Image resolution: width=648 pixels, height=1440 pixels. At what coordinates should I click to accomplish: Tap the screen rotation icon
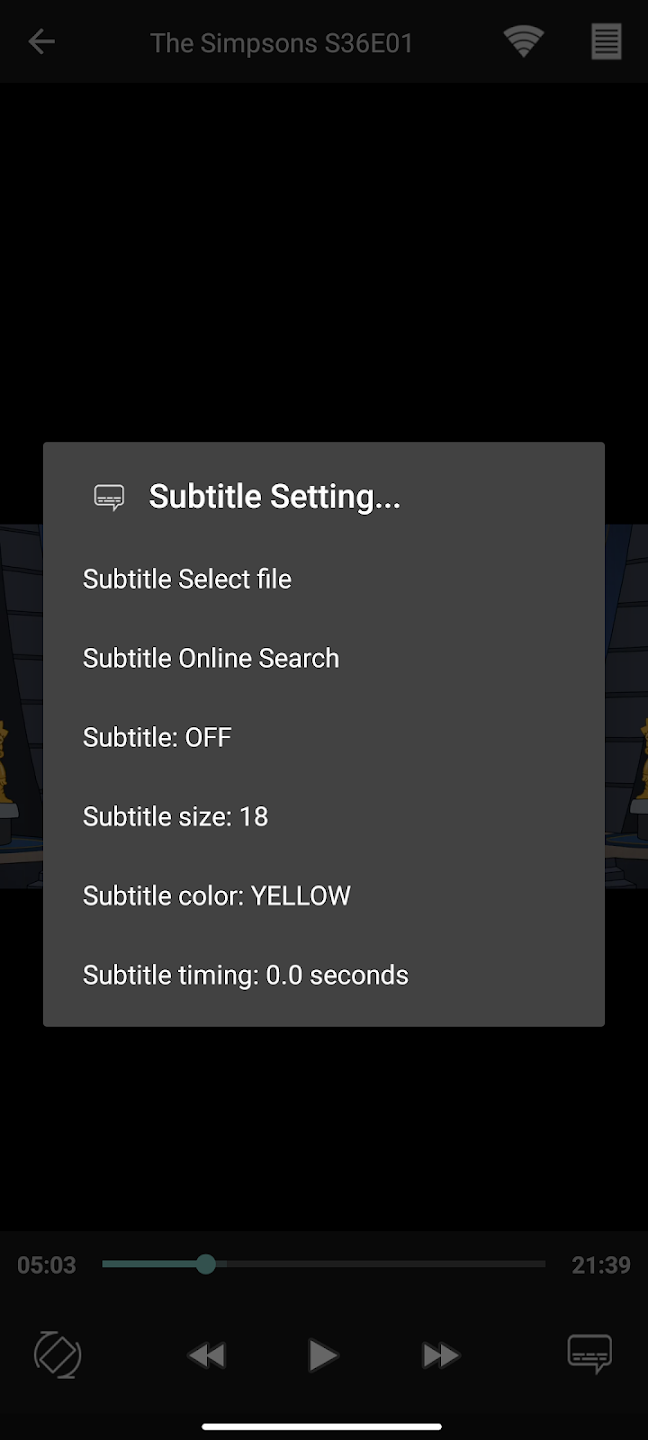58,1355
